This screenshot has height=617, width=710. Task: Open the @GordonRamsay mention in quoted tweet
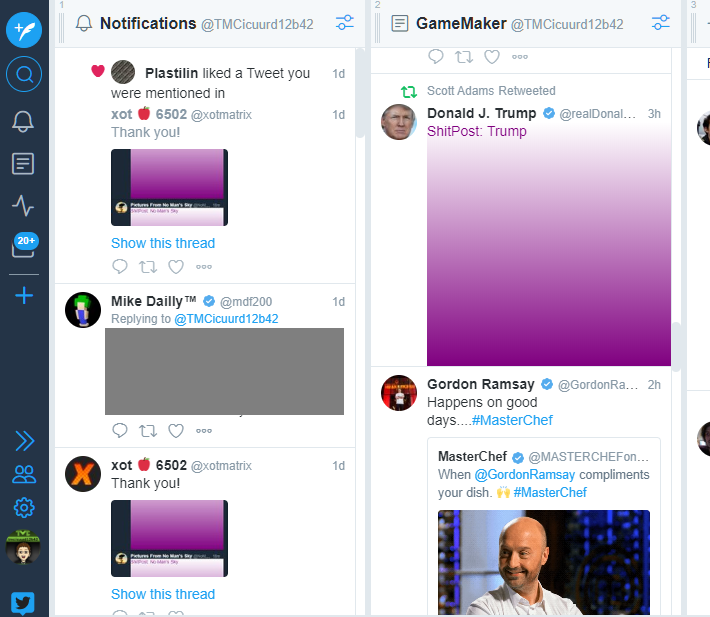pos(525,474)
